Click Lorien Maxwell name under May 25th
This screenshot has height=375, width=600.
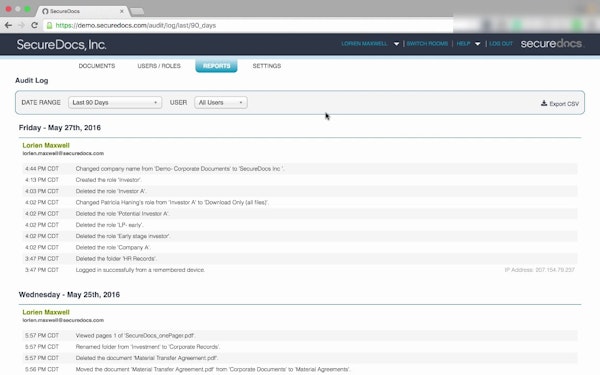tap(46, 312)
